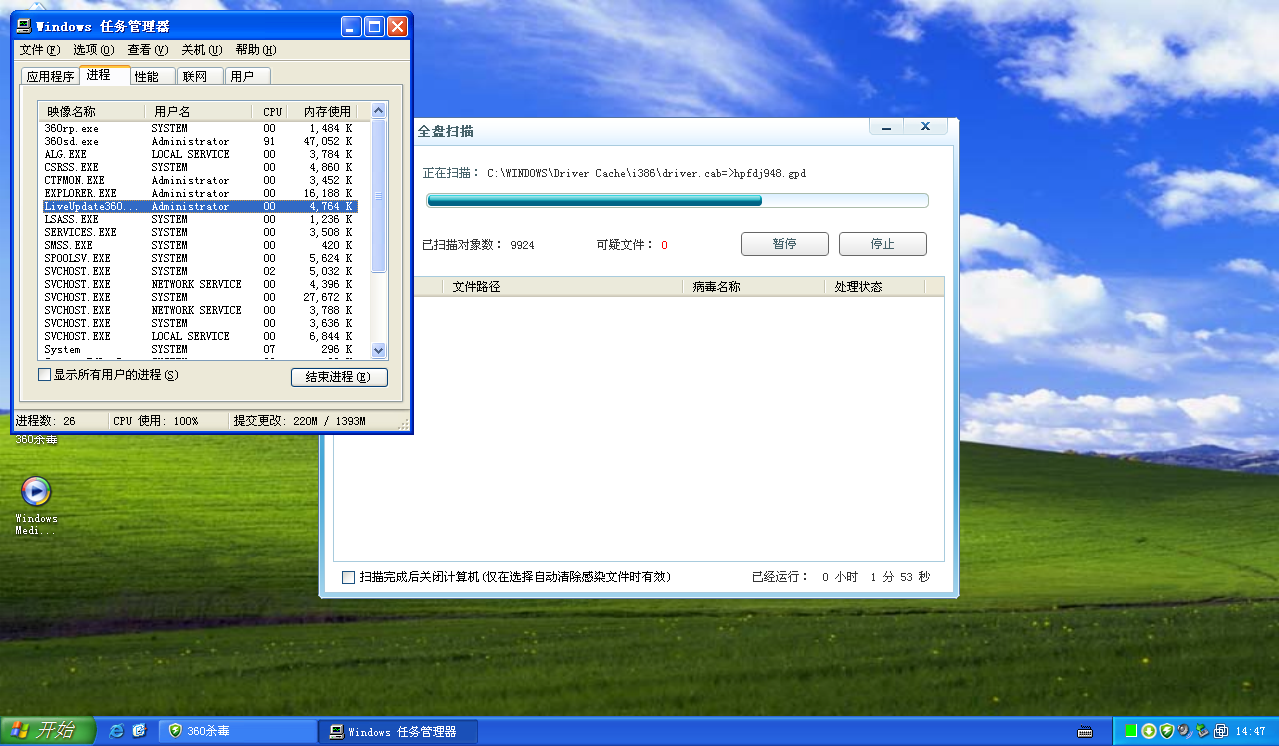Switch to the 用户 tab

247,76
